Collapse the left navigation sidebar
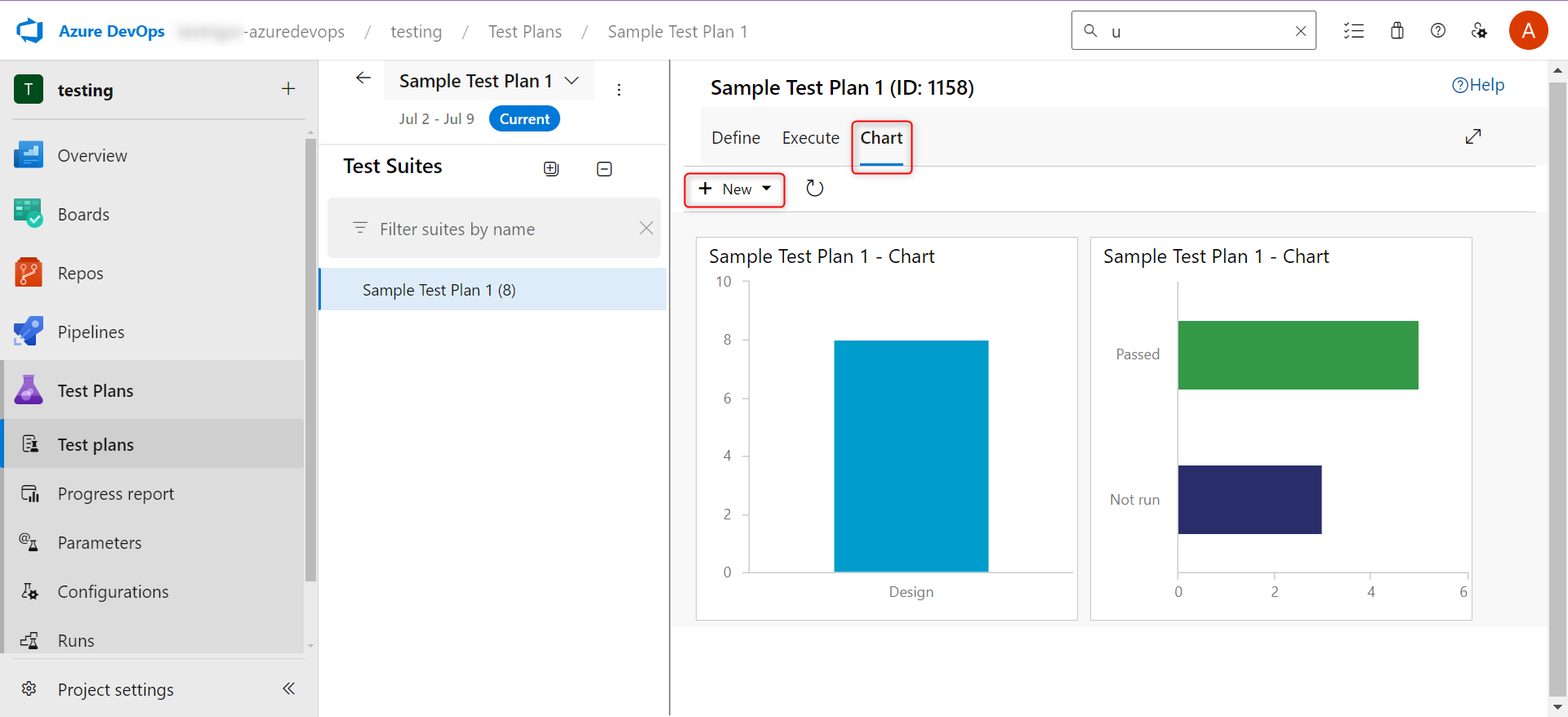This screenshot has width=1568, height=717. pos(288,688)
